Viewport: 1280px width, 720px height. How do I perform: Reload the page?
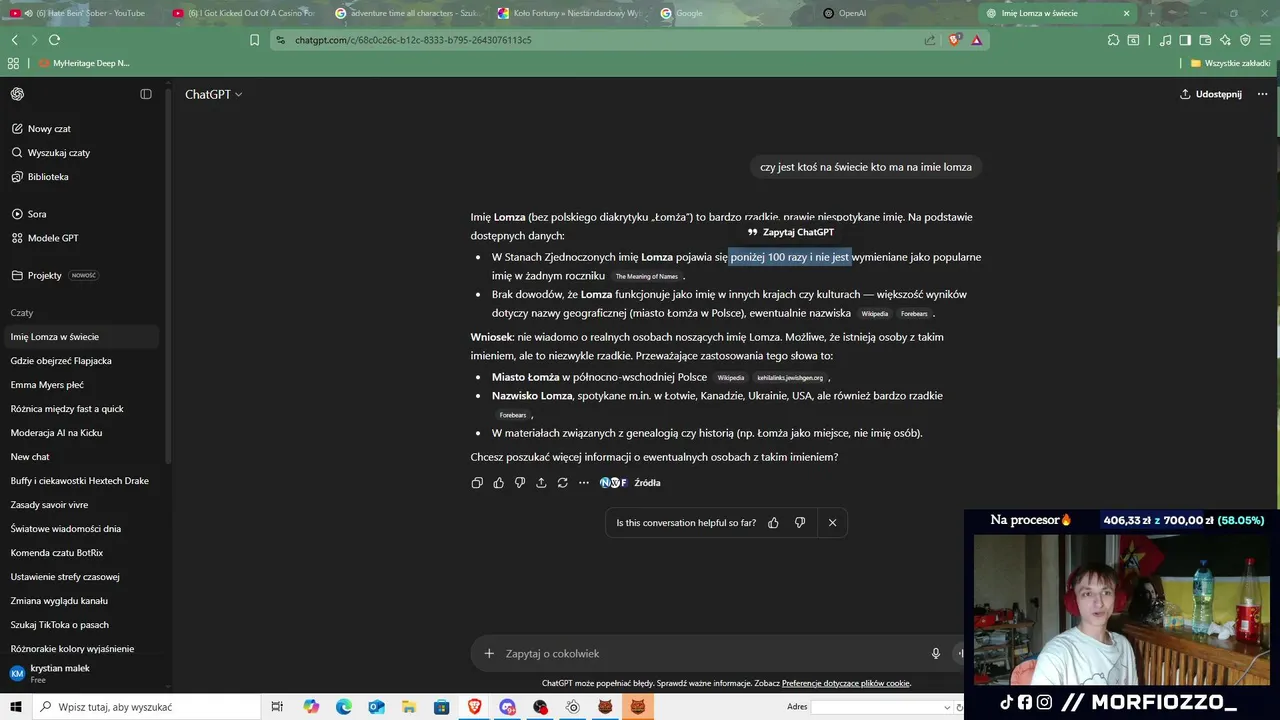pyautogui.click(x=54, y=40)
